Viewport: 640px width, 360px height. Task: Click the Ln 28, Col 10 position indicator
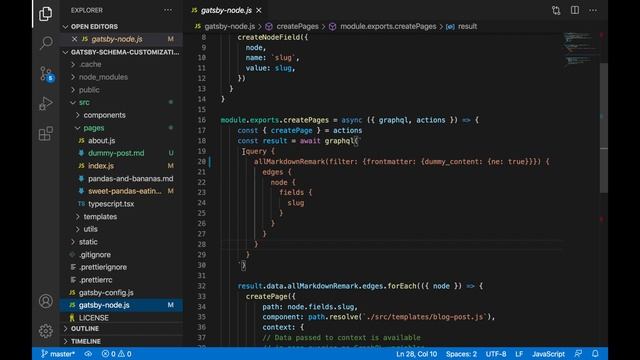click(x=416, y=354)
